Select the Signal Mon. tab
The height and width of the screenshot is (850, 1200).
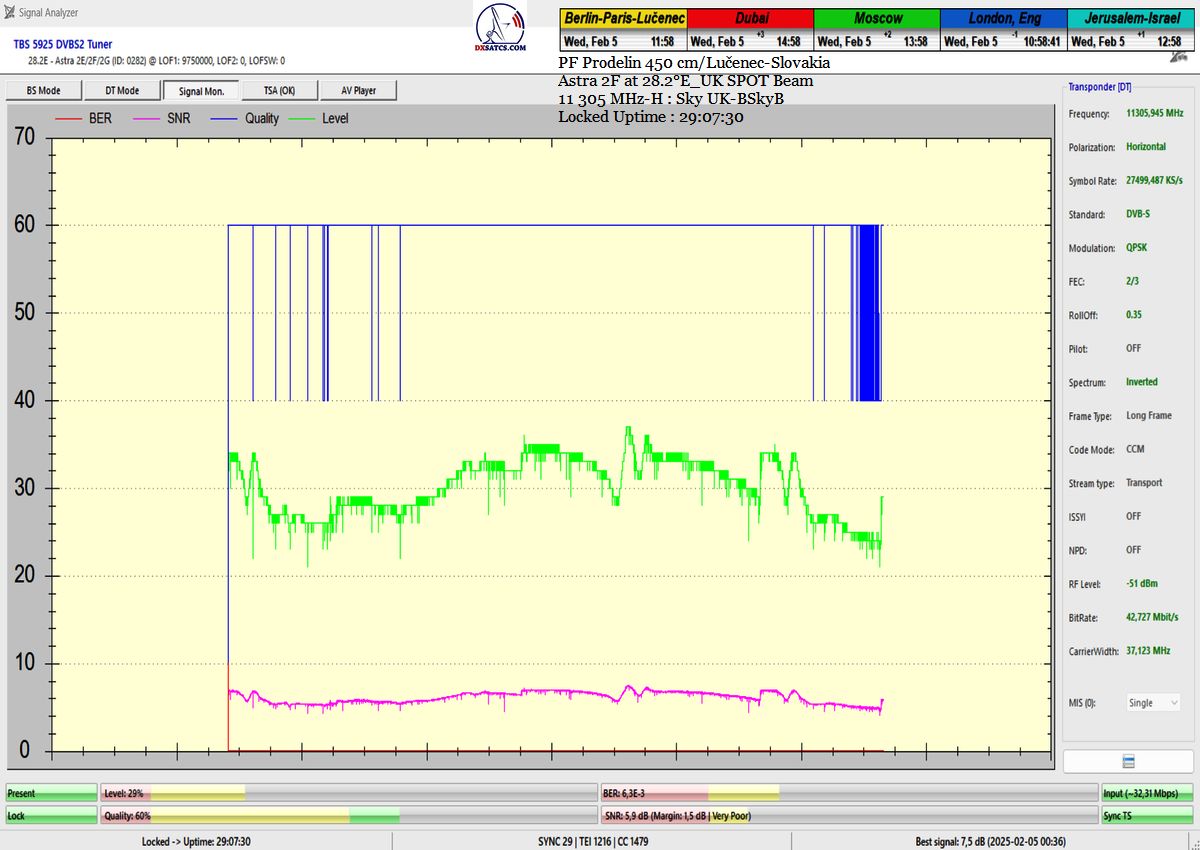coord(201,91)
